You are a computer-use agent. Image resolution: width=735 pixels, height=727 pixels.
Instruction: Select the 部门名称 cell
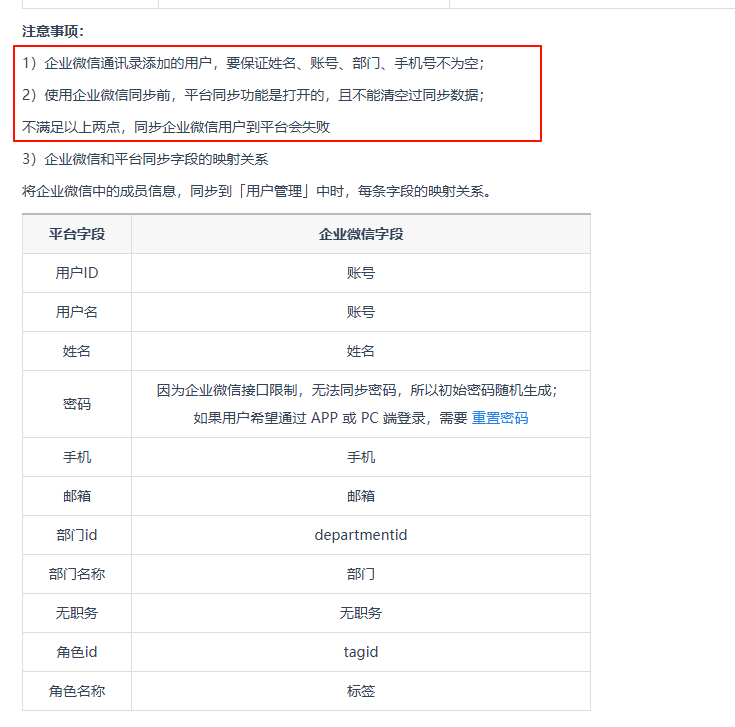point(77,574)
